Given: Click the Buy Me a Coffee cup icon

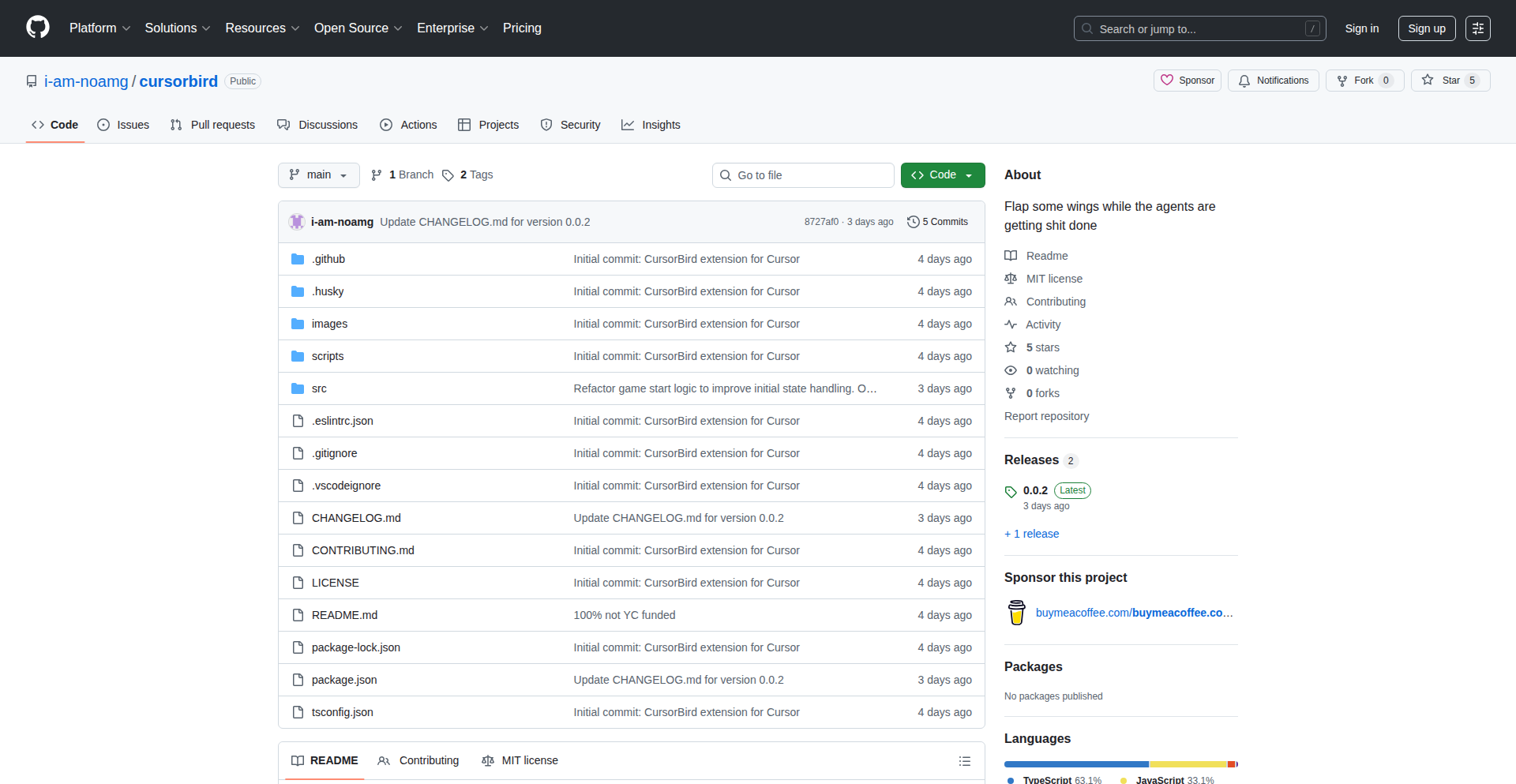Looking at the screenshot, I should (x=1016, y=613).
